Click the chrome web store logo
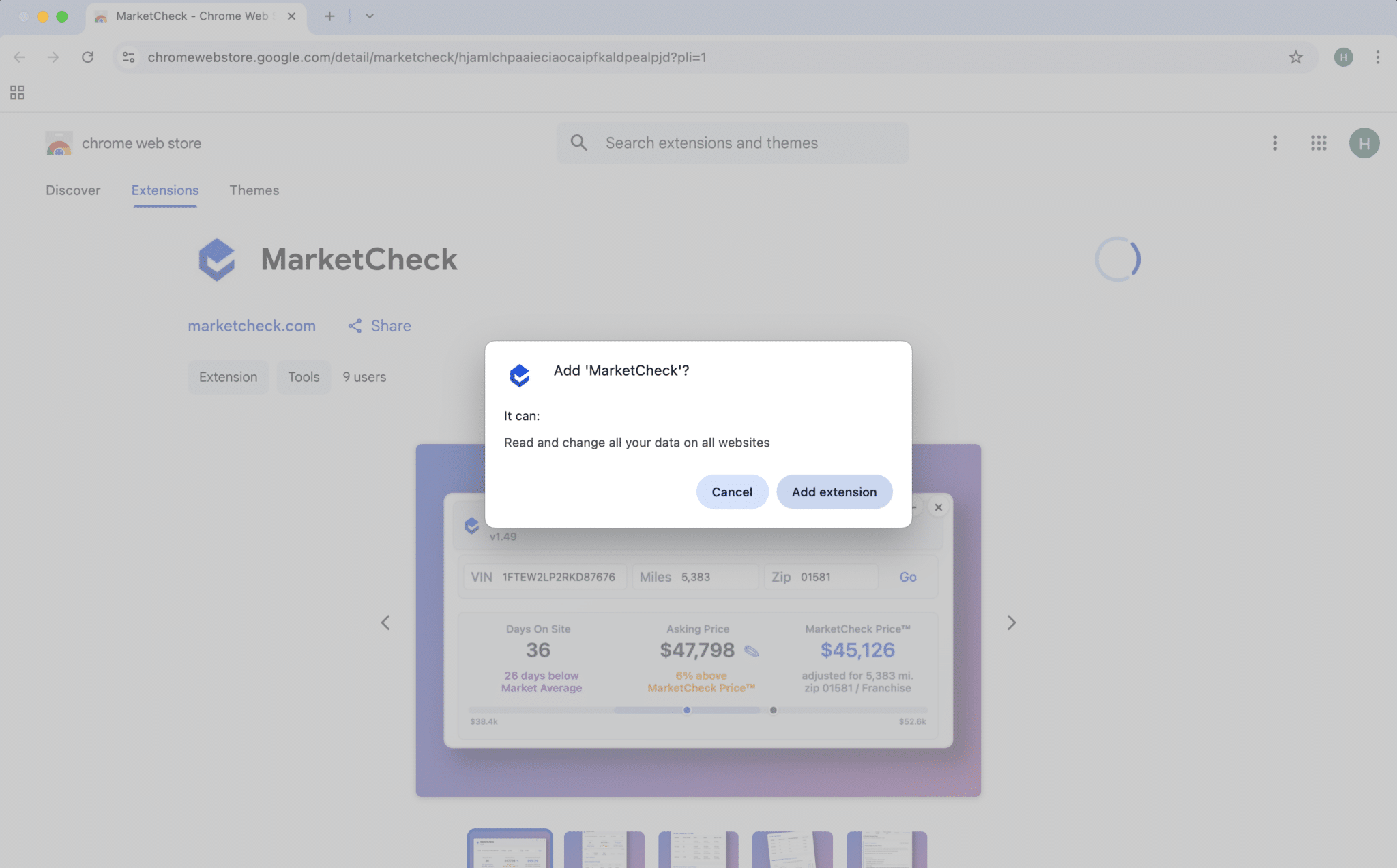 coord(59,143)
